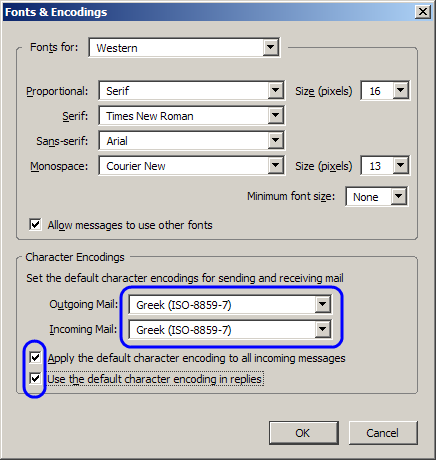Uncheck 'Apply the default character encoding to all incoming messages'
This screenshot has width=436, height=460.
click(x=35, y=358)
